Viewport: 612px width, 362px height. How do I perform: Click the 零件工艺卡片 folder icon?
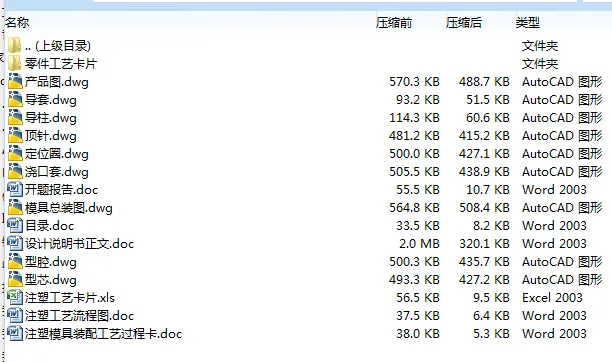click(x=14, y=63)
